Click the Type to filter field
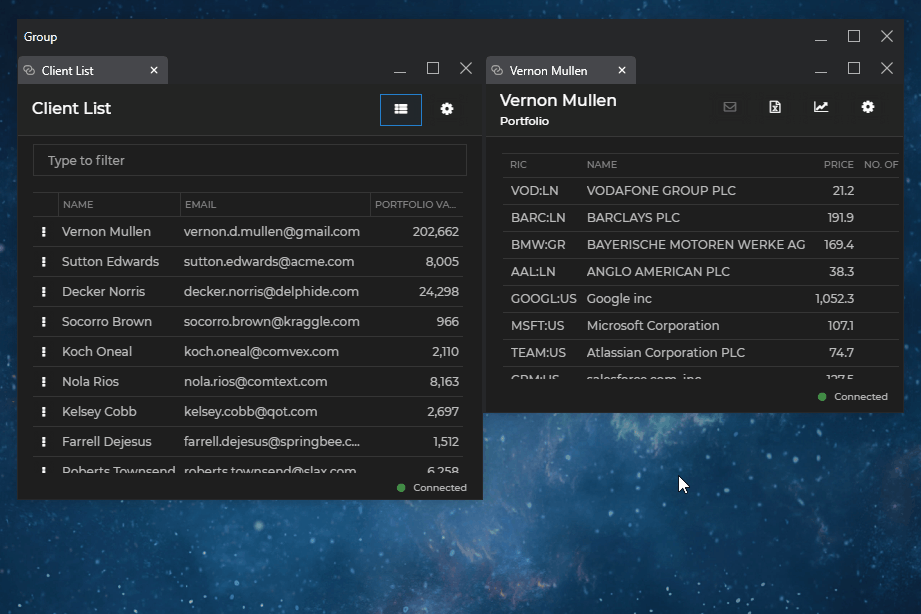Image resolution: width=921 pixels, height=614 pixels. point(250,160)
